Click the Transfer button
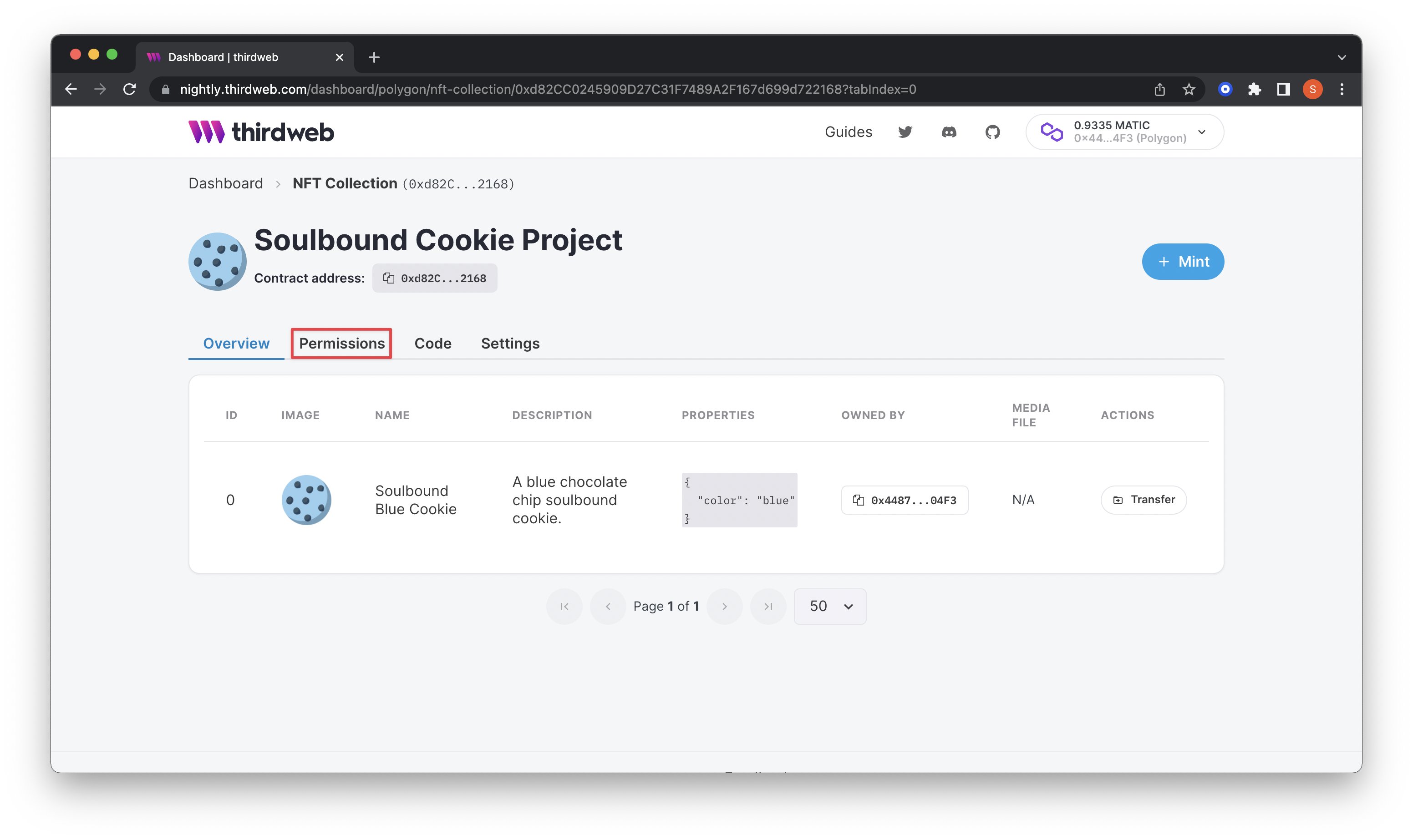The height and width of the screenshot is (840, 1413). pyautogui.click(x=1143, y=500)
